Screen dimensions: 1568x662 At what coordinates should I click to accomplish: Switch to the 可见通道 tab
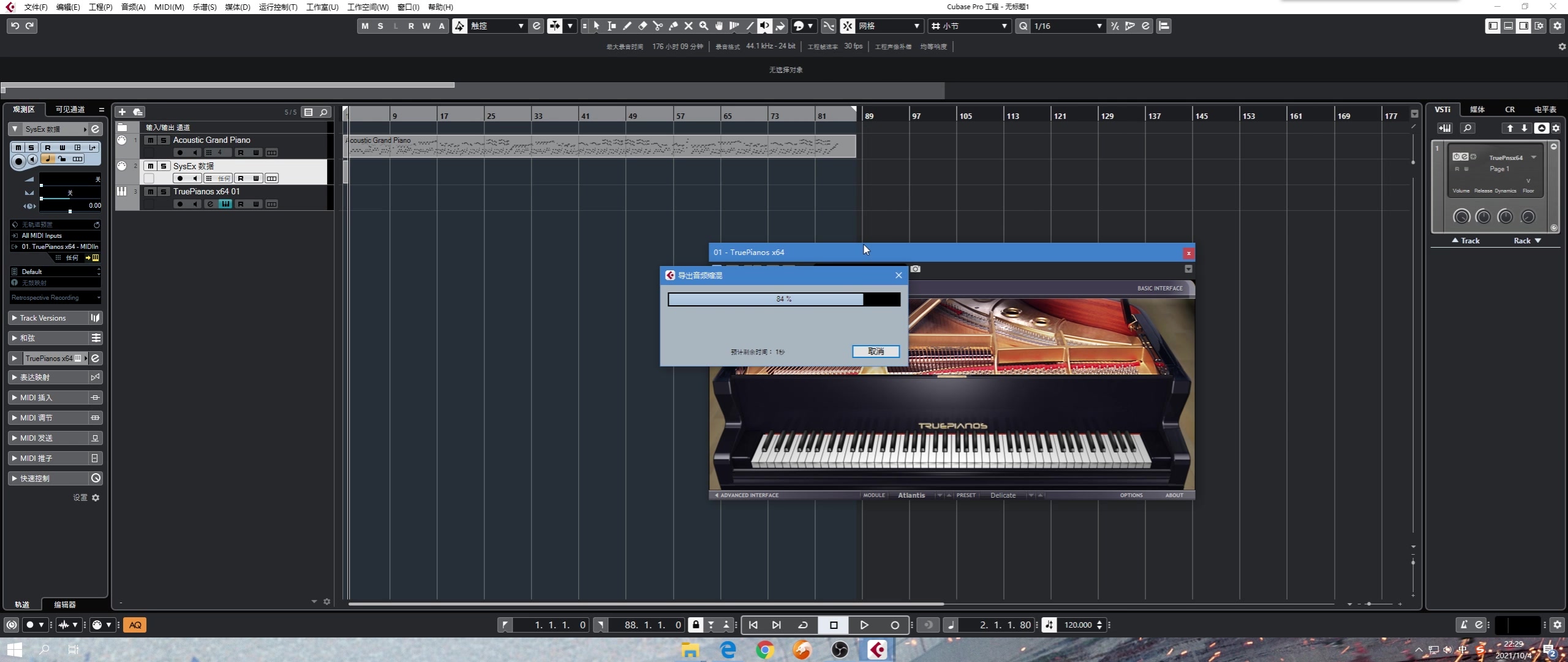[x=70, y=109]
